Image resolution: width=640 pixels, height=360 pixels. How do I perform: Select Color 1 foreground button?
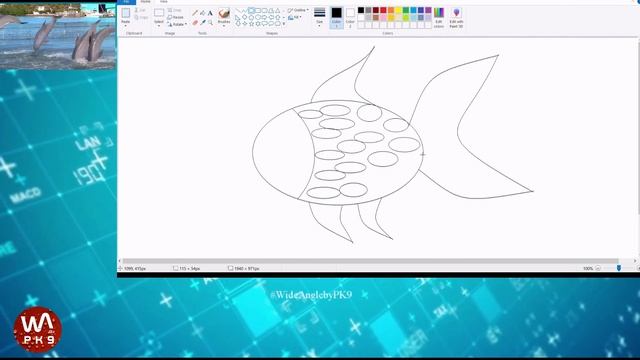coord(336,17)
